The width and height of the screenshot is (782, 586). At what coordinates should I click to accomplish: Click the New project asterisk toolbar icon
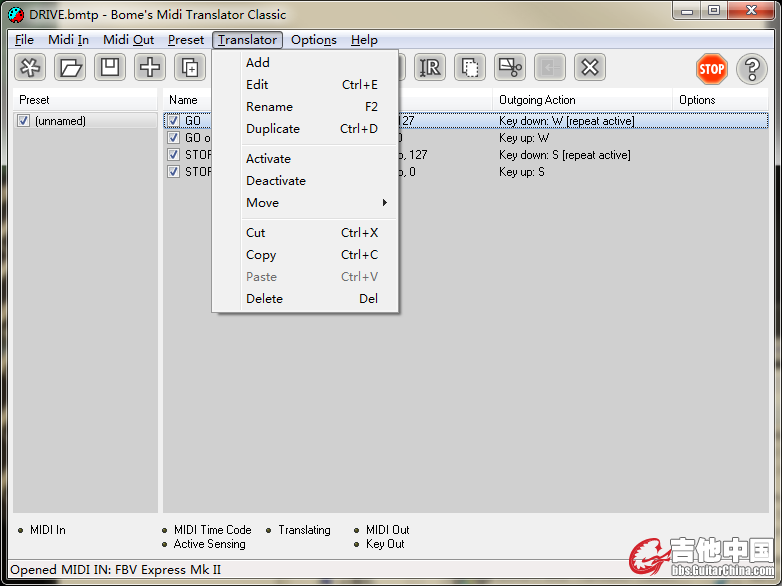click(x=30, y=67)
